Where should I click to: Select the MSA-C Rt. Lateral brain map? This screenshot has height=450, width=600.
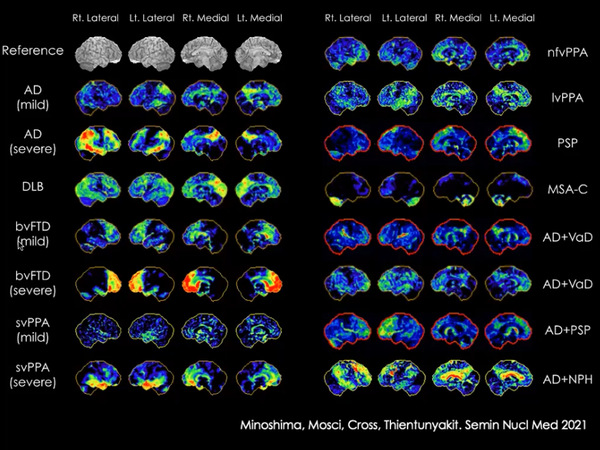[347, 189]
